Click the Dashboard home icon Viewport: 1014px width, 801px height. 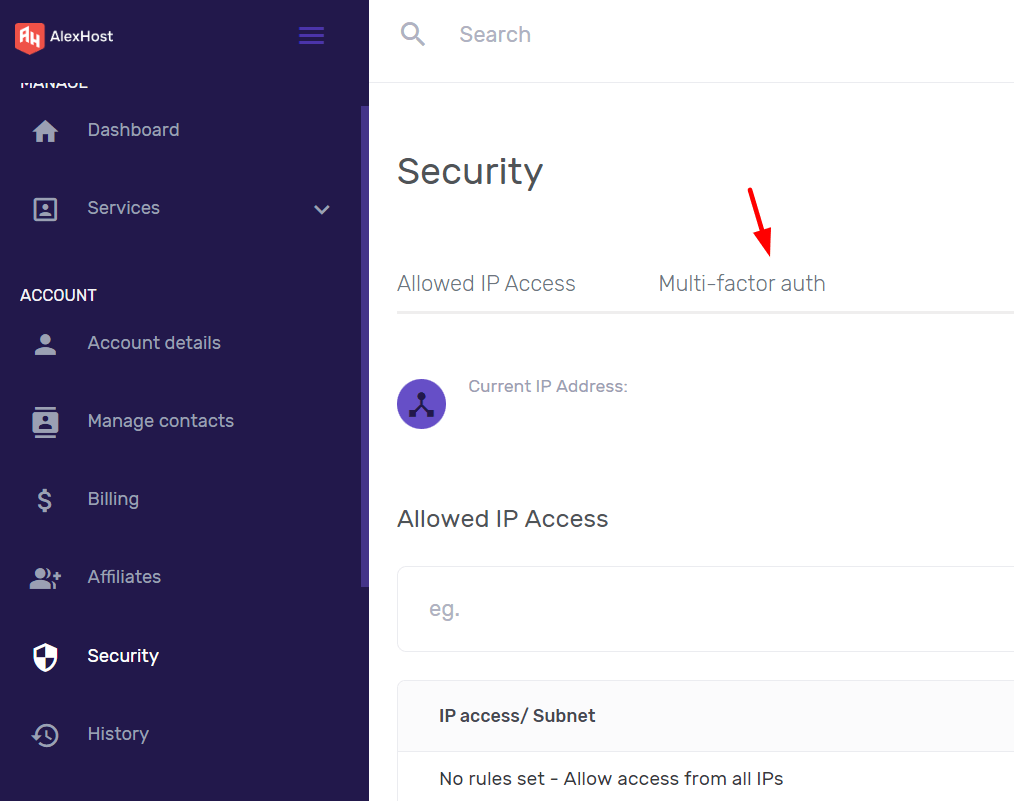pos(45,131)
